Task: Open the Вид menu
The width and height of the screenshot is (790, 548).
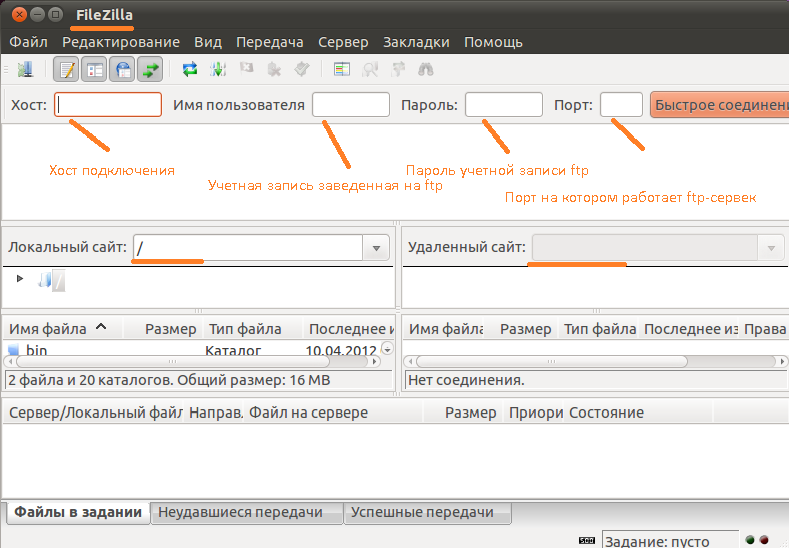Action: [x=208, y=42]
